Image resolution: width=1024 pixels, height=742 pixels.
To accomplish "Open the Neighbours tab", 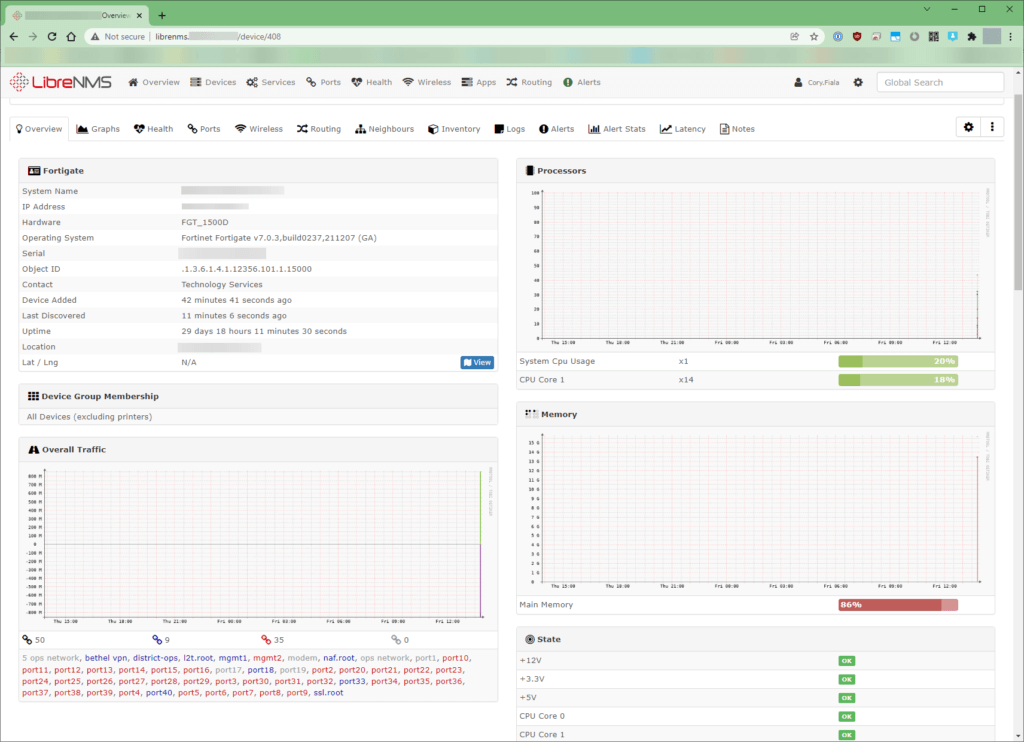I will tap(385, 129).
